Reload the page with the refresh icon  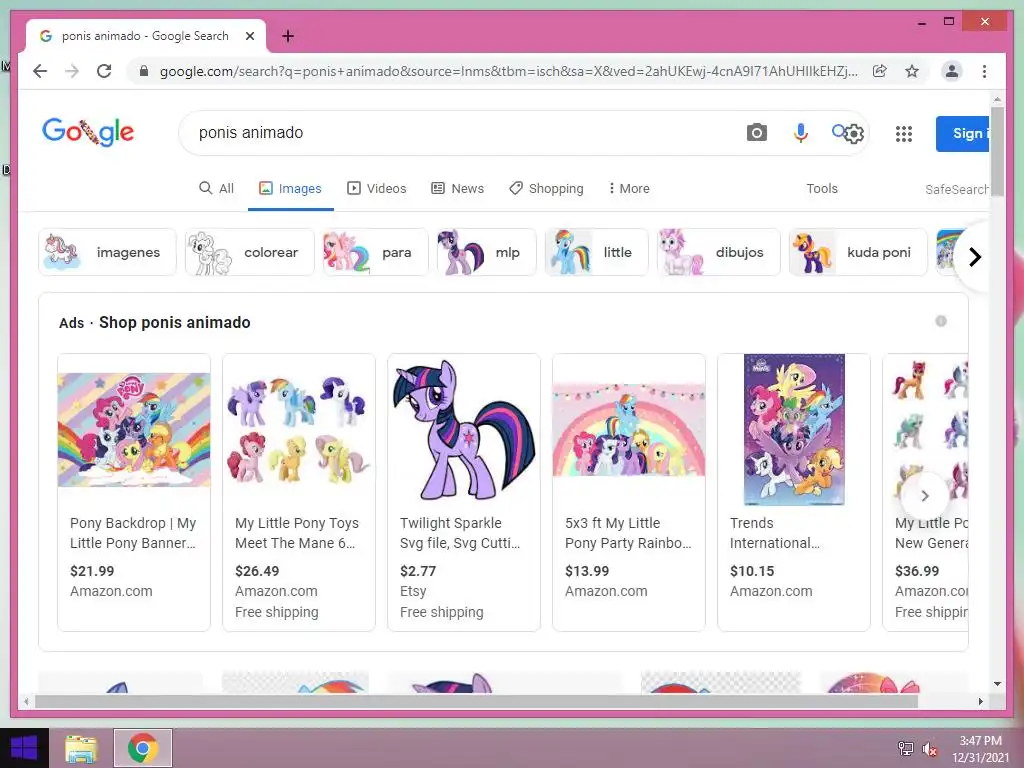tap(104, 71)
